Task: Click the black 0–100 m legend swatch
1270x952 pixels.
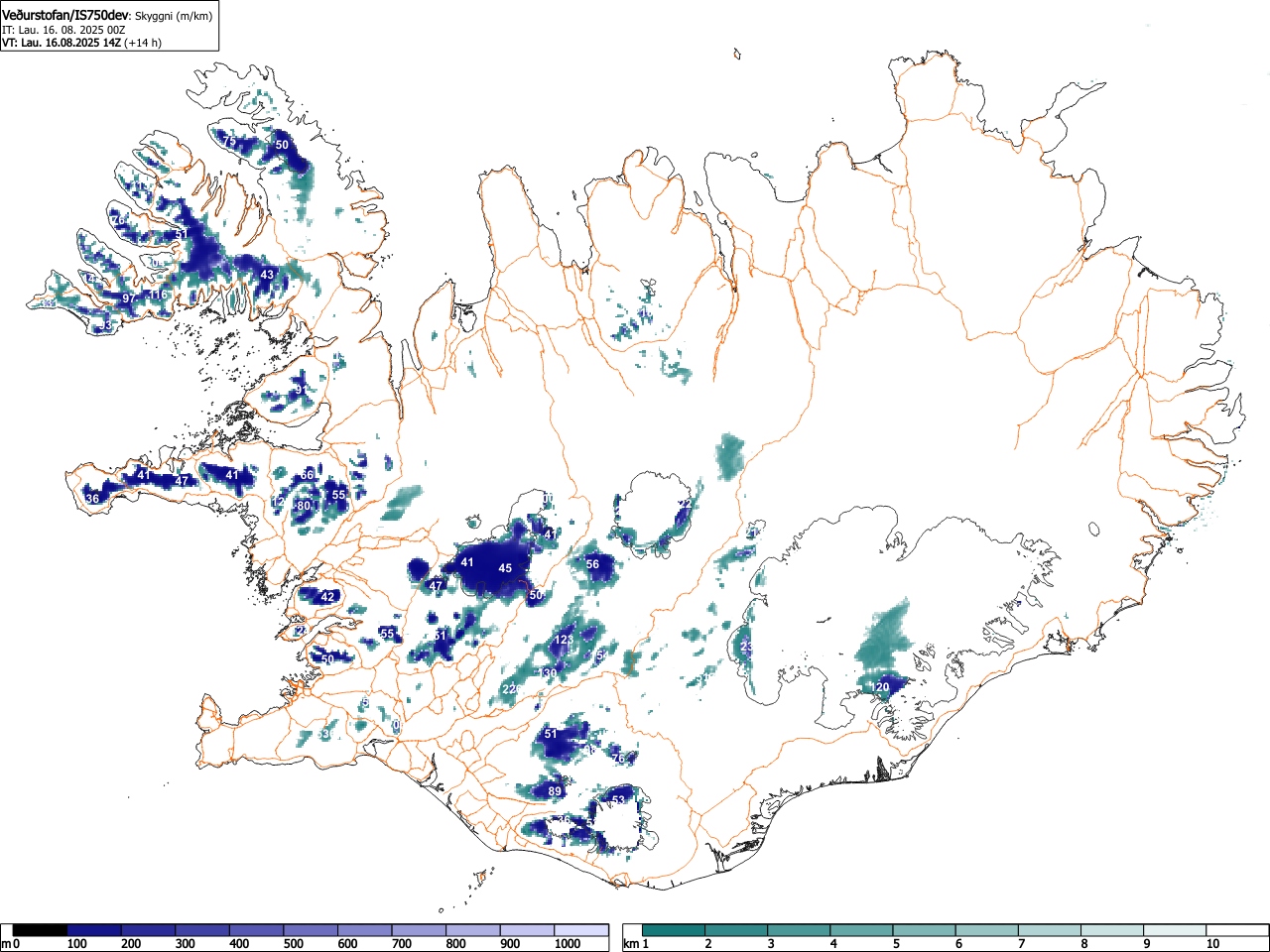Action: (x=41, y=930)
